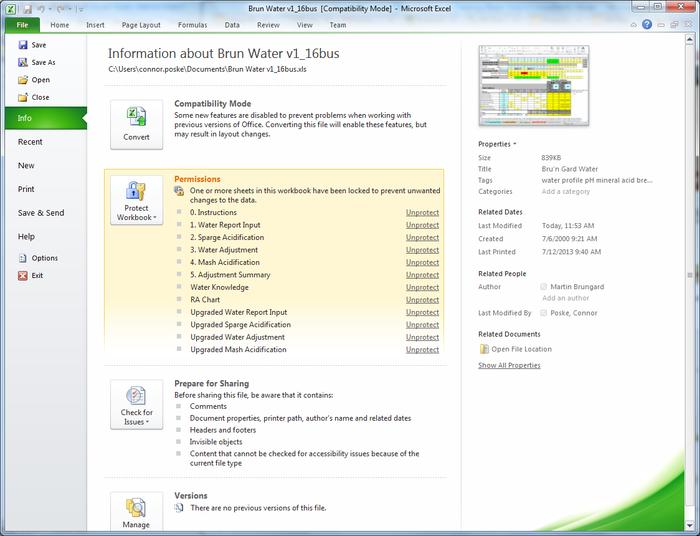Unprotect the 1. Water Report Input sheet
Screen dimensions: 700x536
coord(422,225)
